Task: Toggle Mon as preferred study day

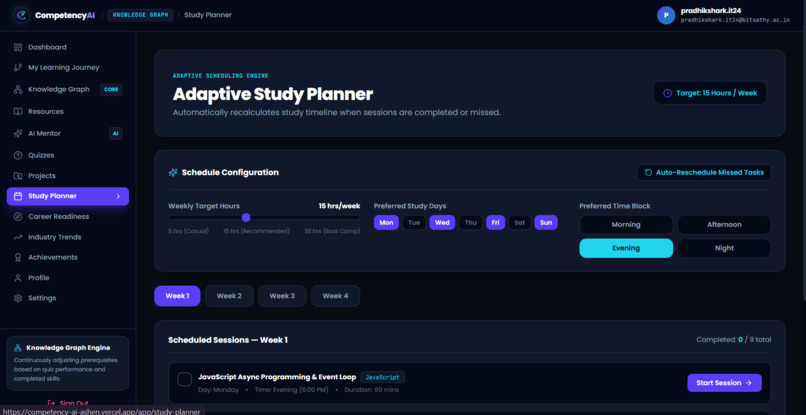Action: (387, 223)
